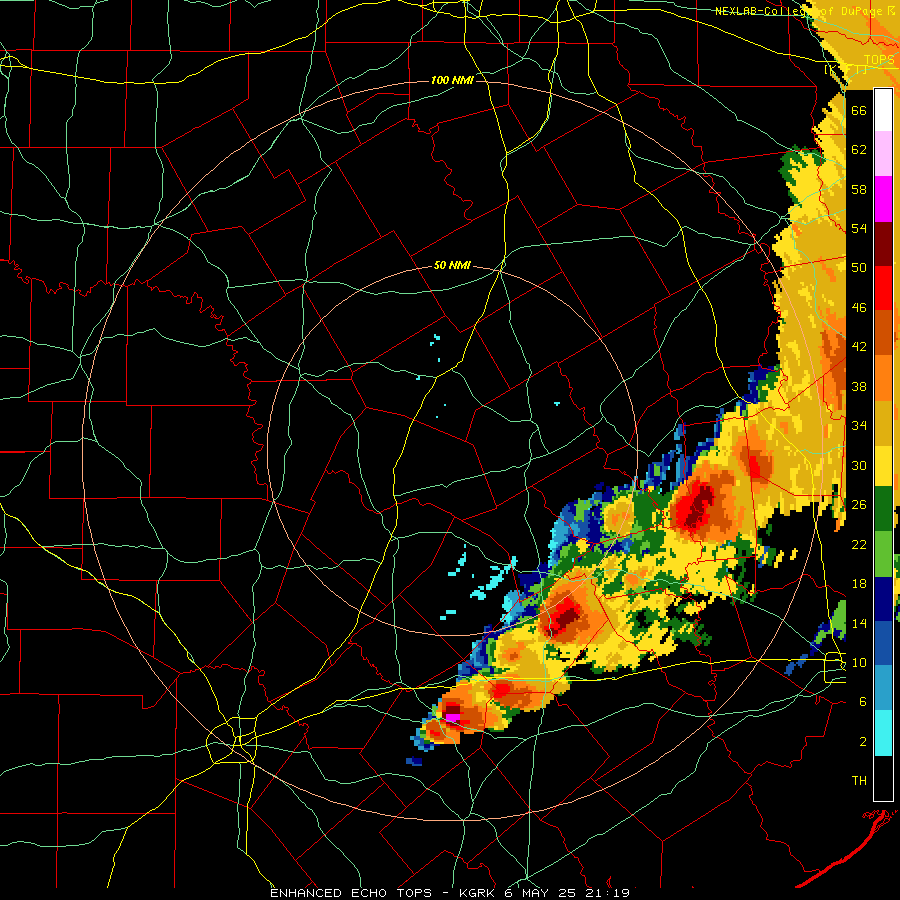Click the legend value '66'
Screen dimensions: 900x900
[859, 110]
